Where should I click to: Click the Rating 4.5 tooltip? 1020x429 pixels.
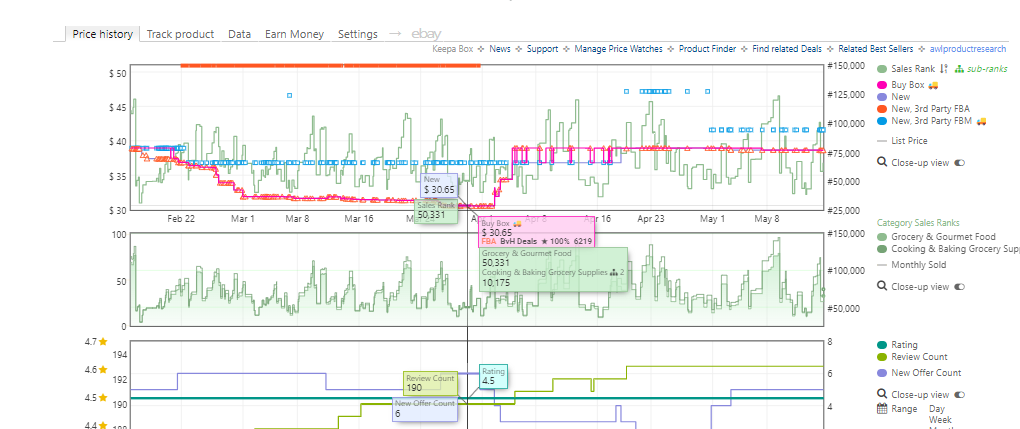[493, 377]
